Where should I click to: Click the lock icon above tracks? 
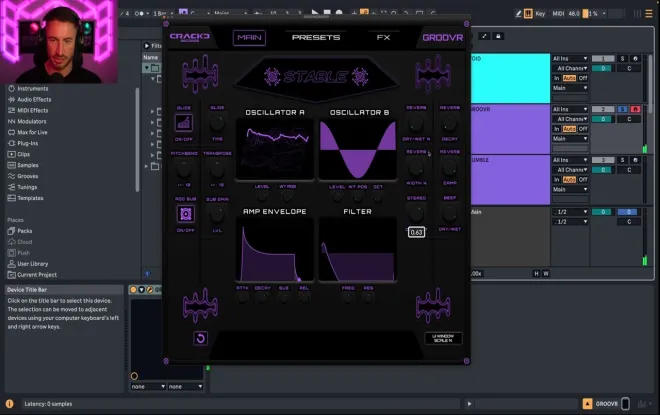pos(498,36)
